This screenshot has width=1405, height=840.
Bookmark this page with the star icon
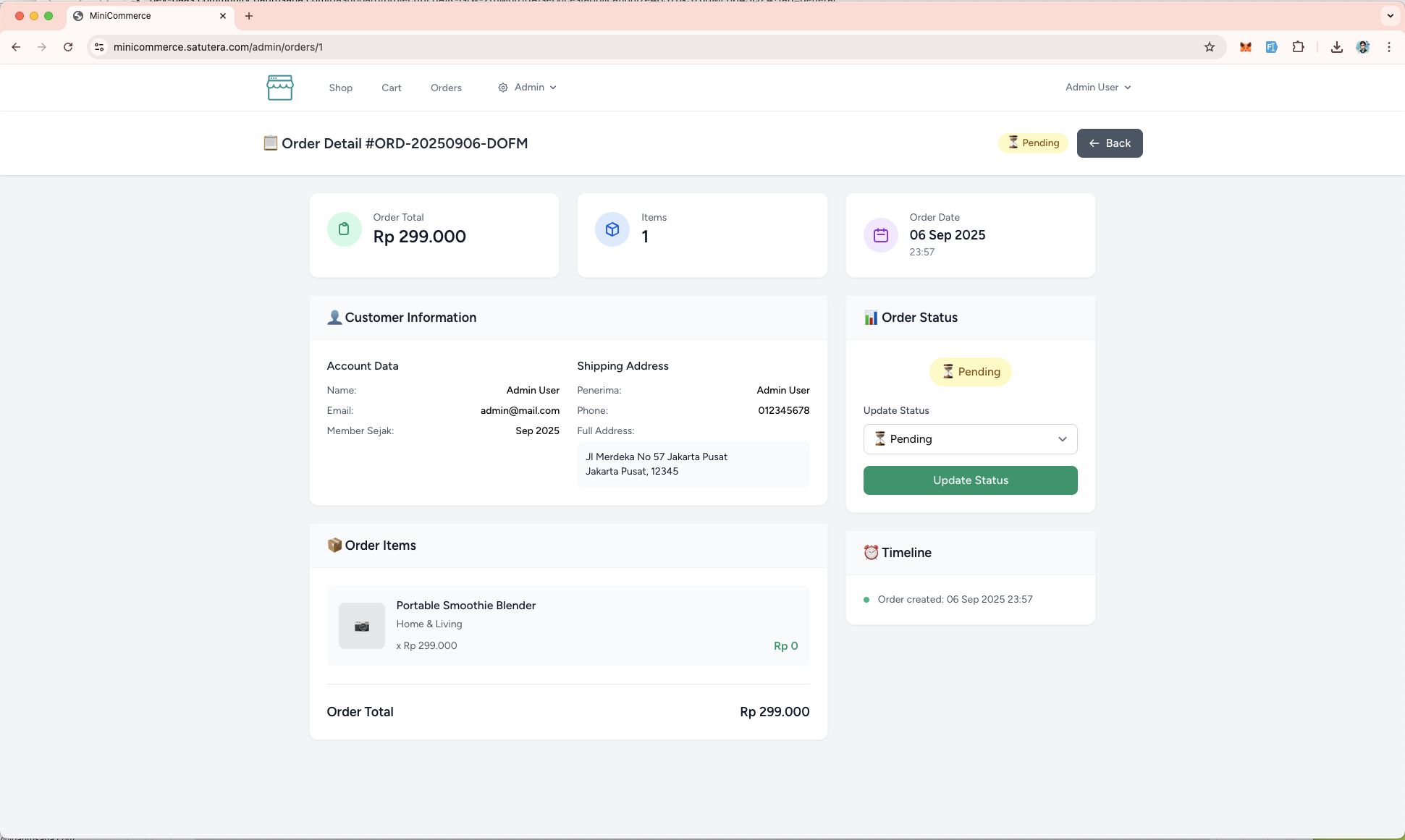pyautogui.click(x=1209, y=47)
